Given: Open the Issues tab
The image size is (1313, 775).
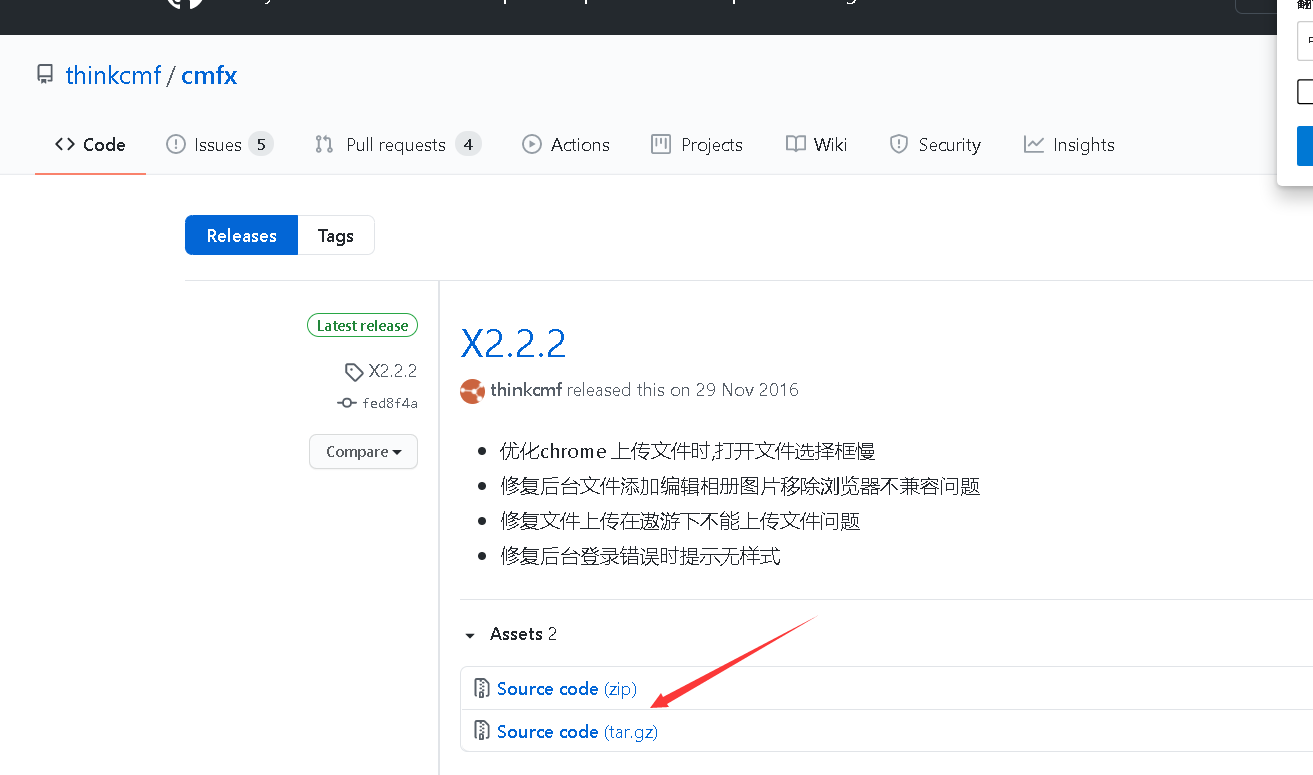Looking at the screenshot, I should pos(219,145).
